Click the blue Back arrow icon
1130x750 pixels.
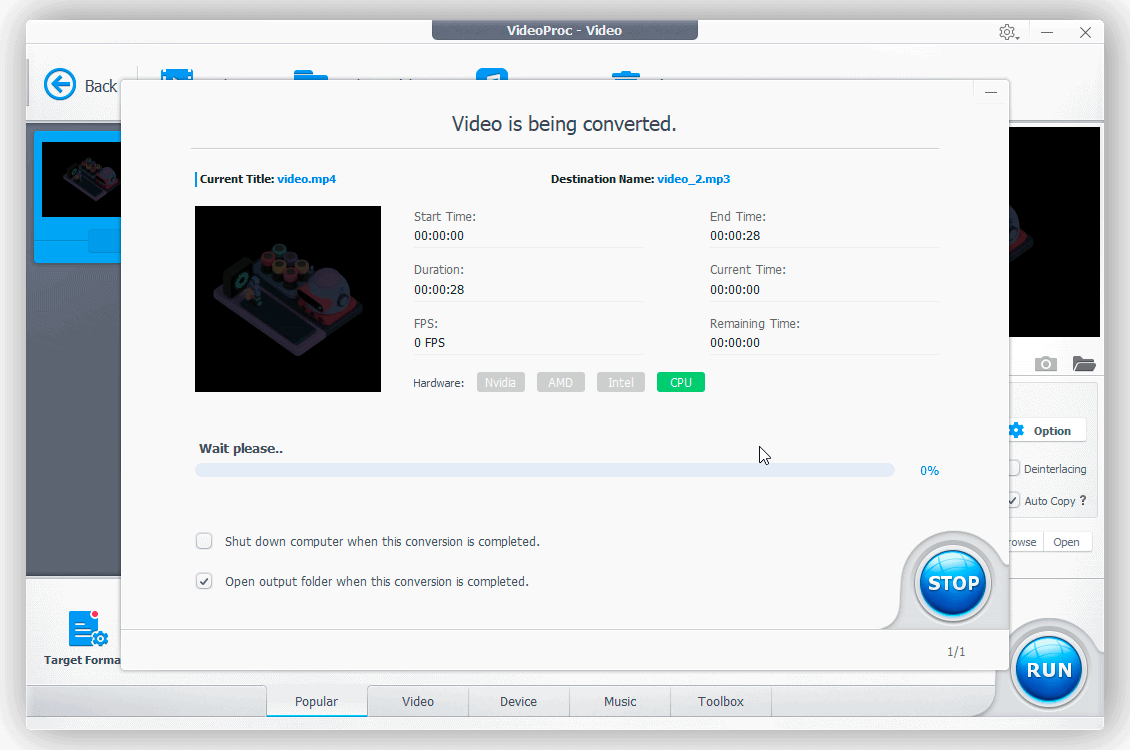[x=60, y=85]
